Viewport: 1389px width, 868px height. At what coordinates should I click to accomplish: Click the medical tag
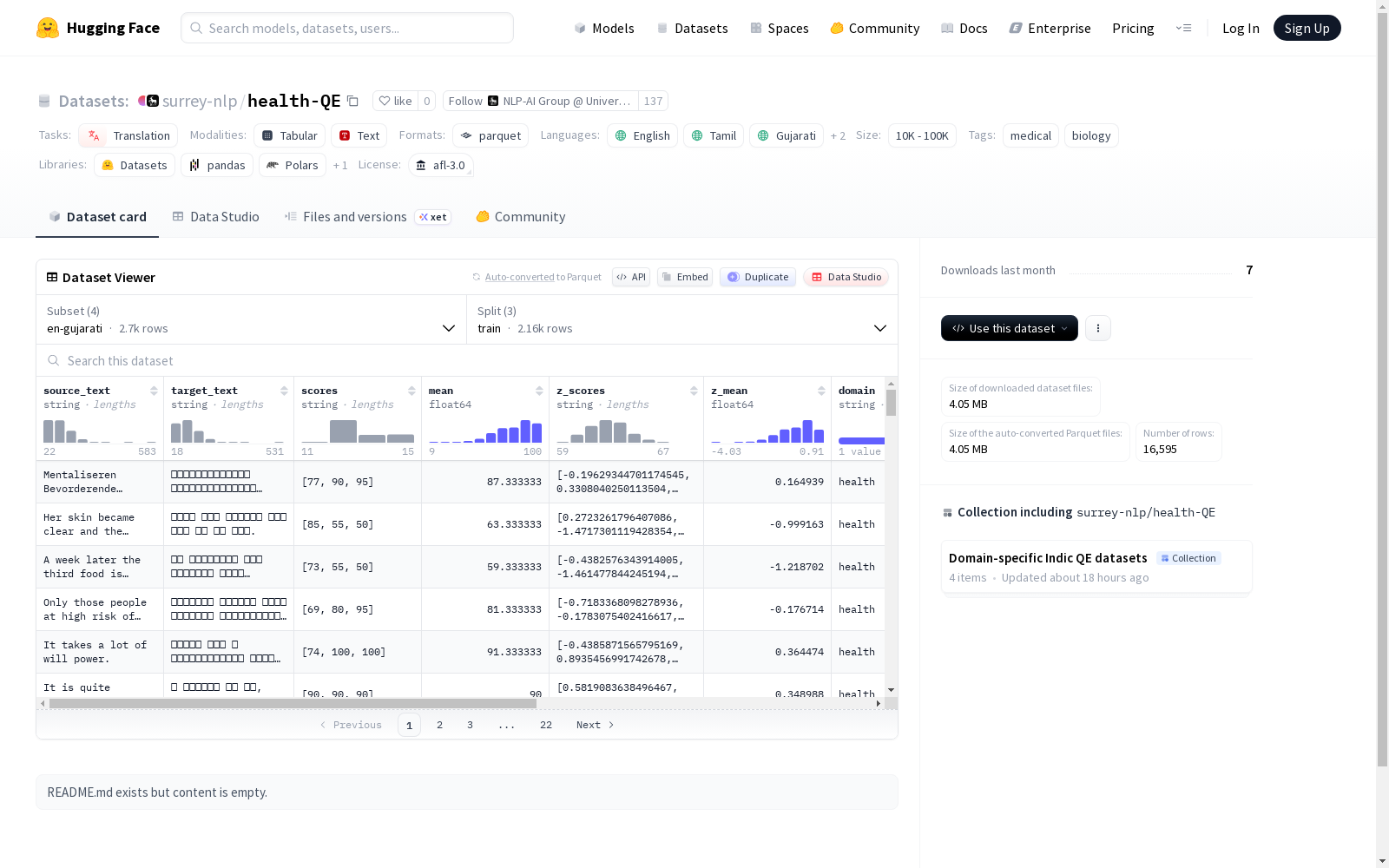(x=1030, y=135)
